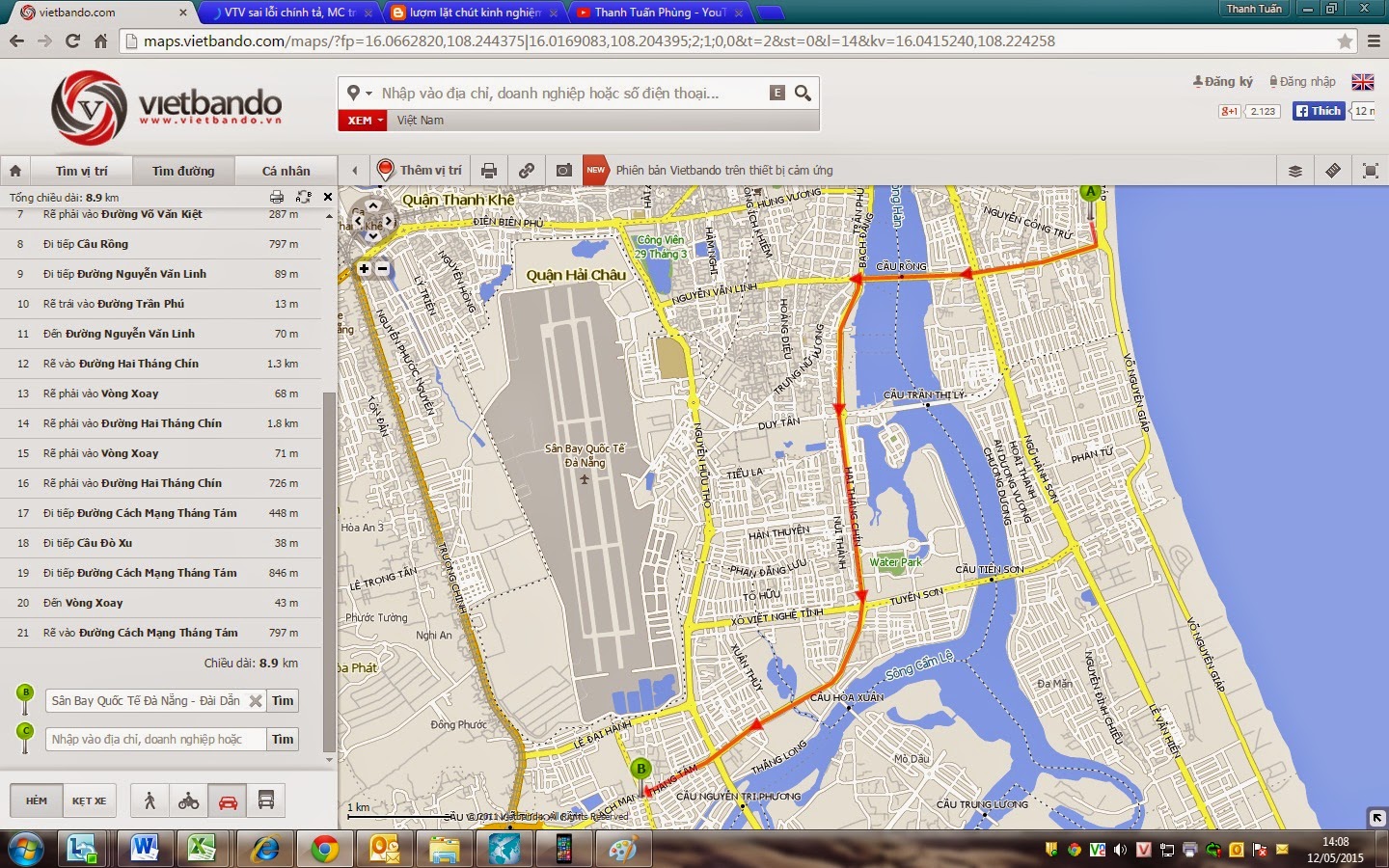This screenshot has height=868, width=1389.
Task: Select step 10 Rẽ trái vào Đường Trần Phú
Action: [161, 304]
